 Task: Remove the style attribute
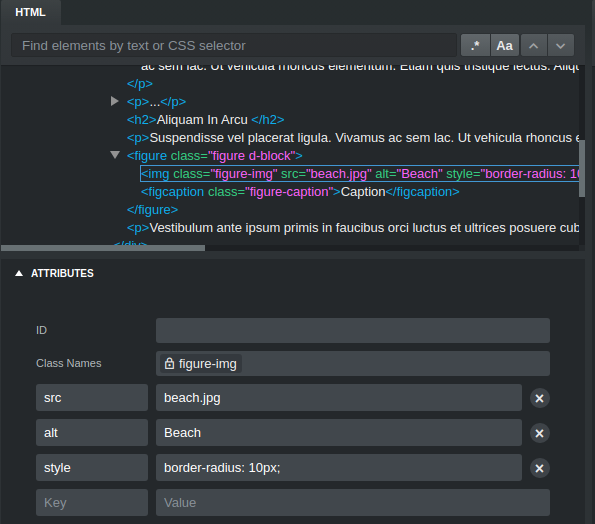(540, 468)
